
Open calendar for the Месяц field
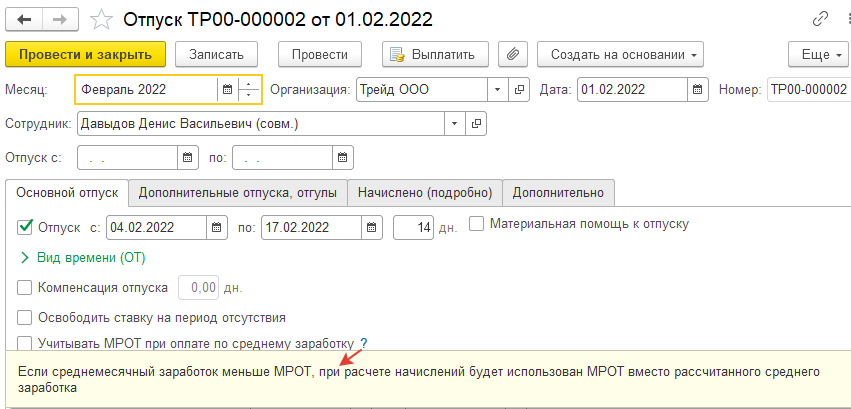(227, 90)
